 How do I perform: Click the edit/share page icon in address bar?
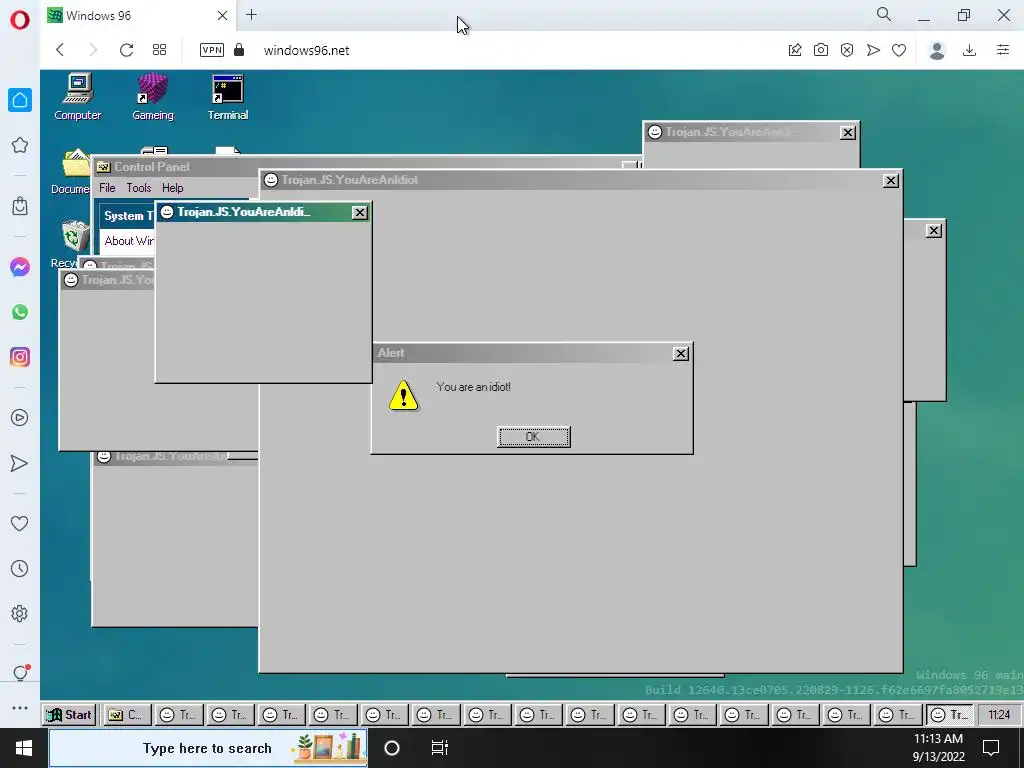click(795, 50)
